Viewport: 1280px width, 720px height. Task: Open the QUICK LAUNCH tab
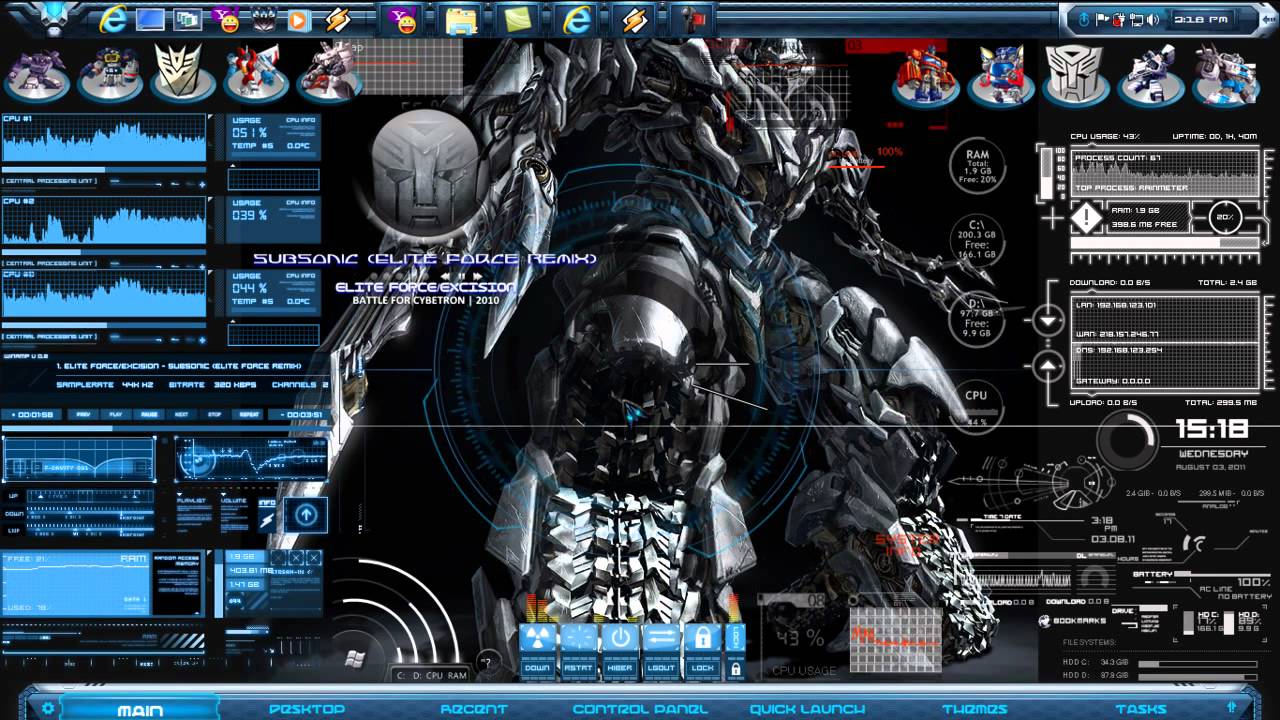[807, 709]
